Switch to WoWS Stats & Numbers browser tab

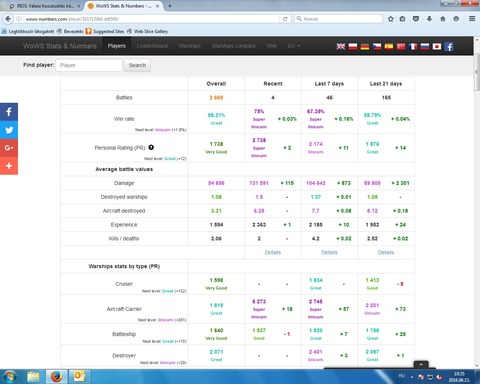pos(123,6)
